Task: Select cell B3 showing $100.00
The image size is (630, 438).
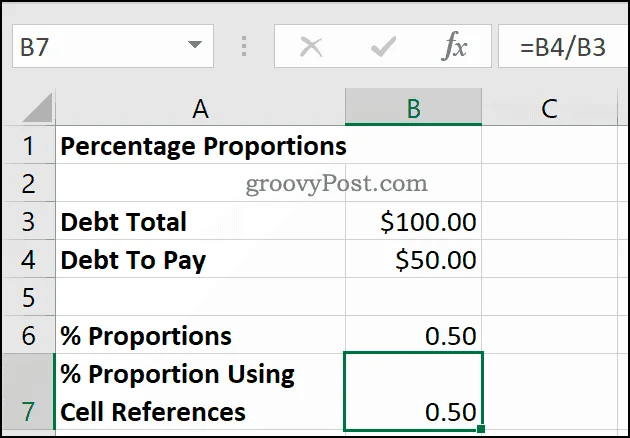Action: [x=413, y=221]
